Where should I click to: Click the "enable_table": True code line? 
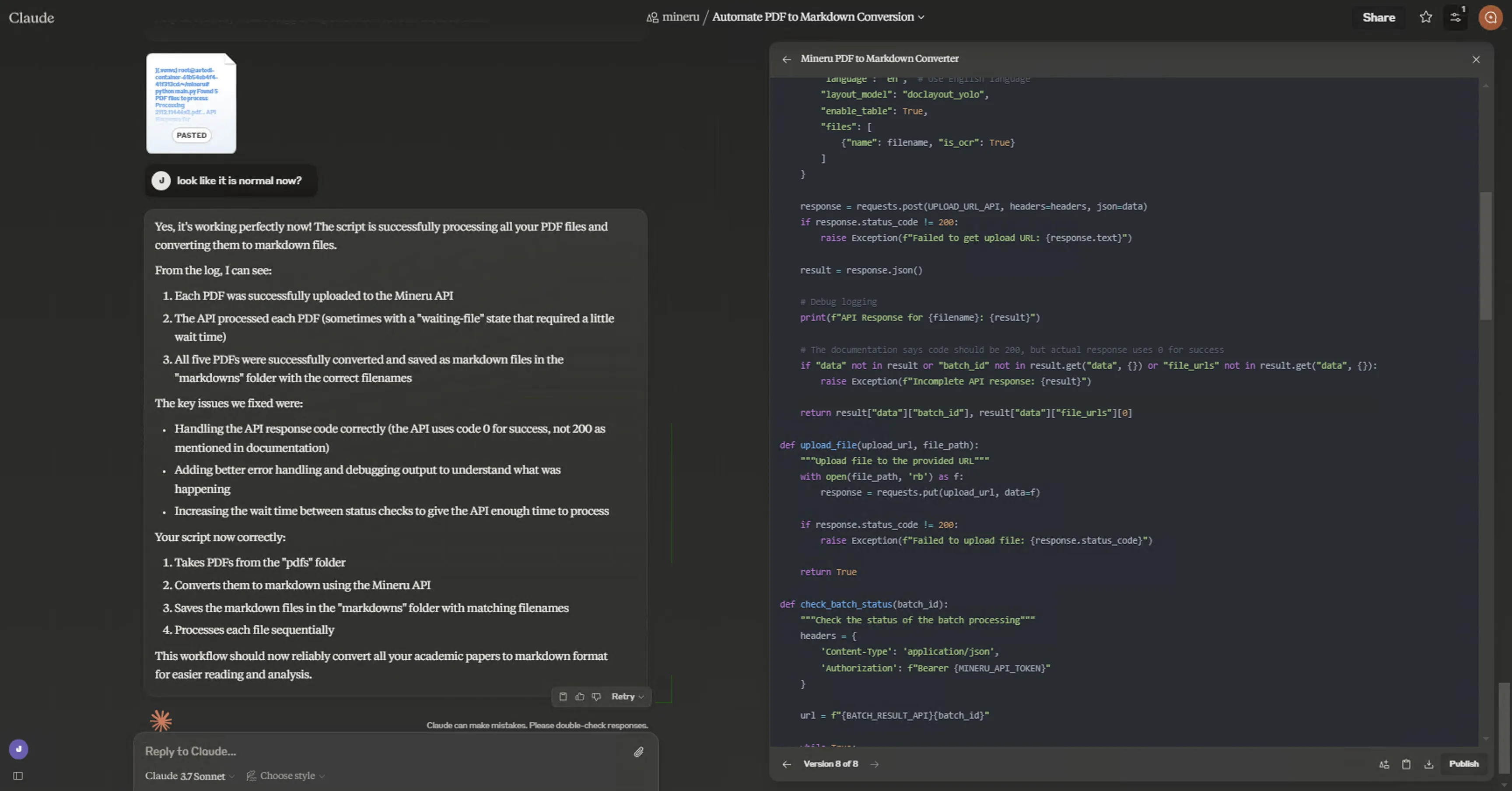874,111
